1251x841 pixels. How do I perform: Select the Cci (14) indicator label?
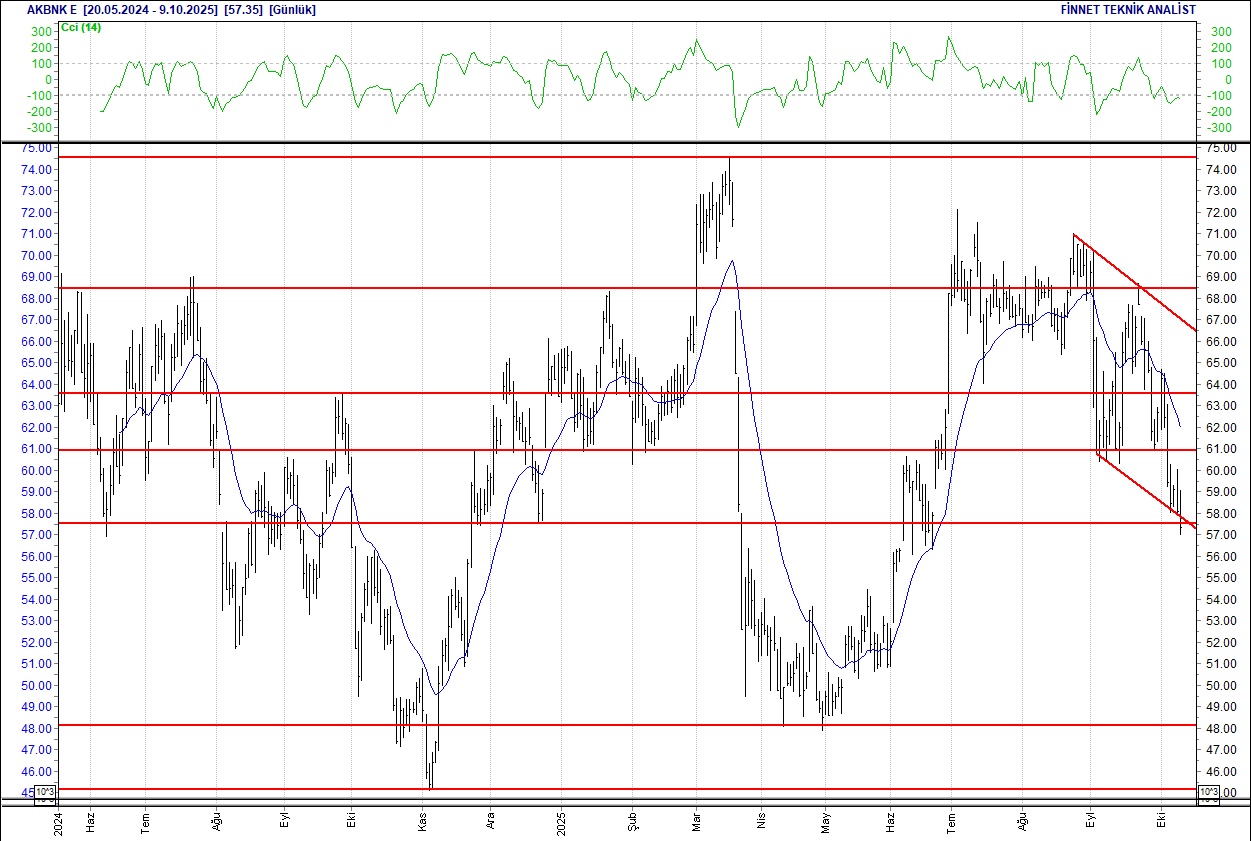[80, 27]
